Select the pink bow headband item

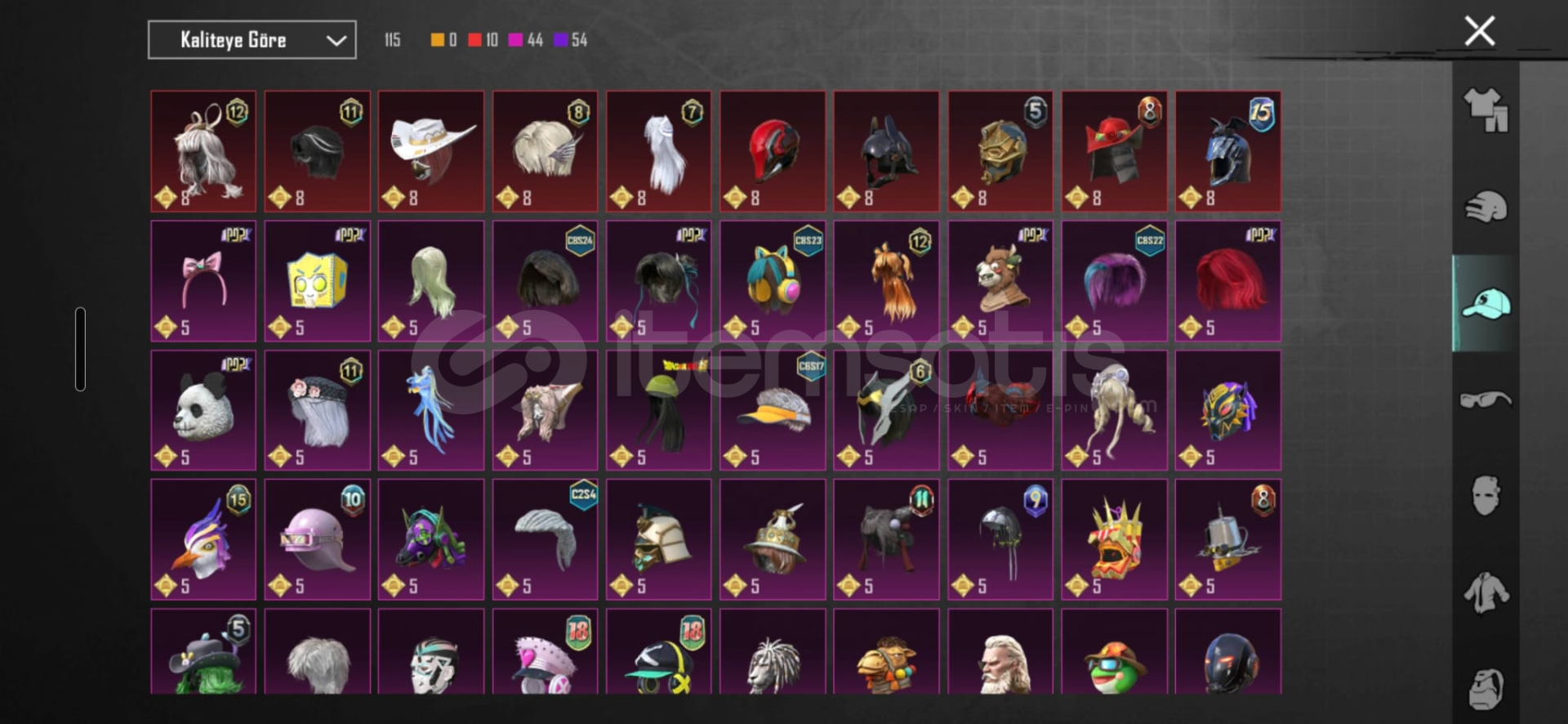(x=203, y=280)
